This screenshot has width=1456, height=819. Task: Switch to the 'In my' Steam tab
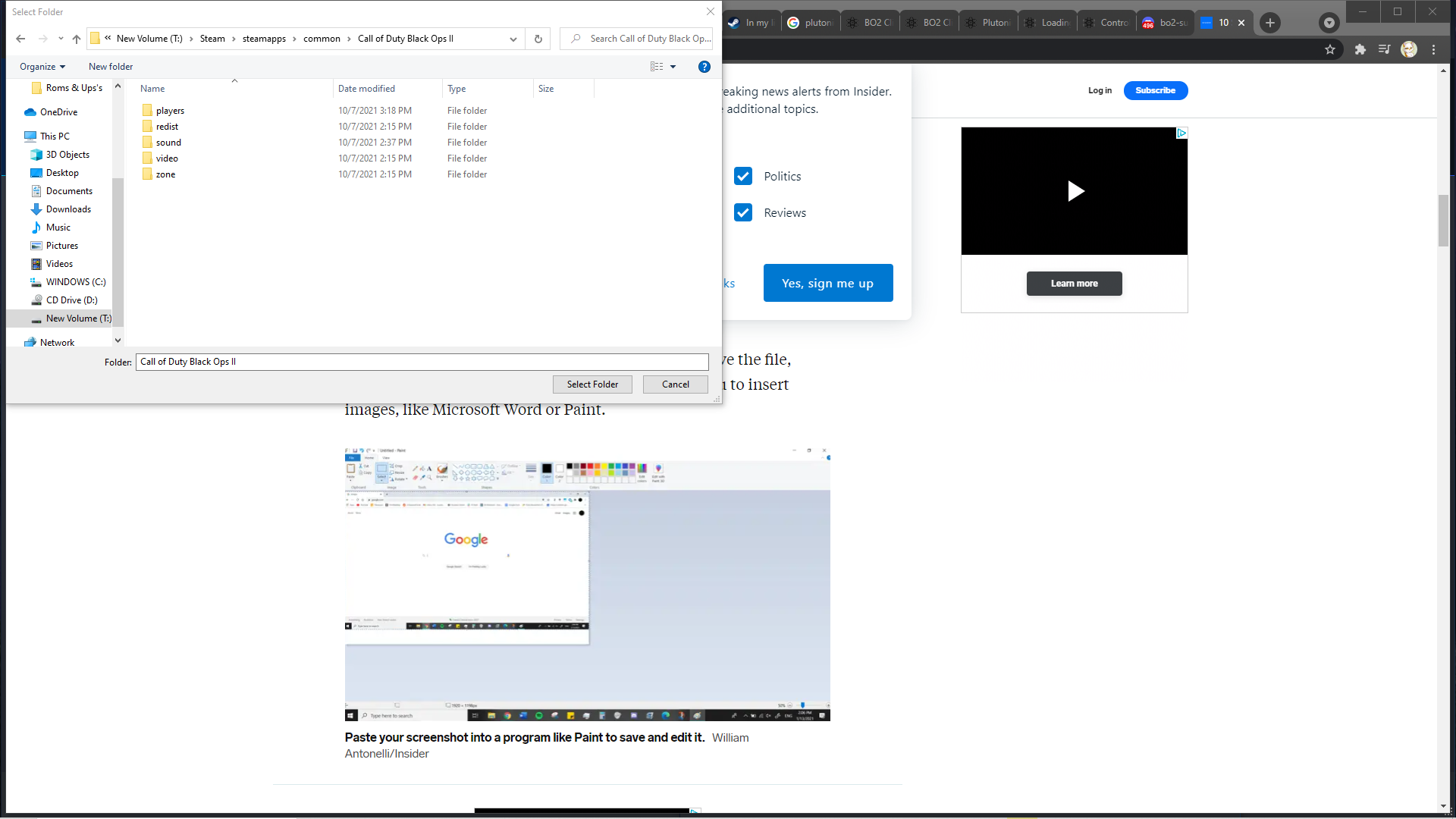tap(751, 23)
